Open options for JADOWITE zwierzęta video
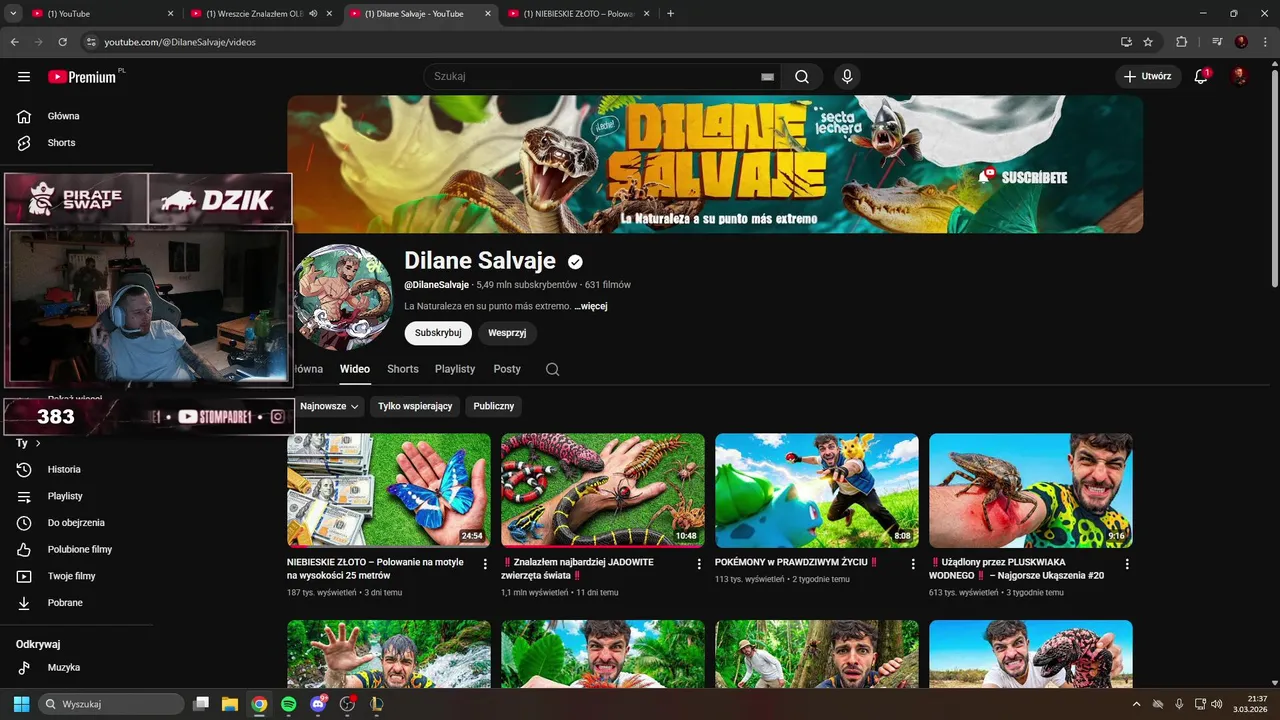The height and width of the screenshot is (720, 1280). click(699, 564)
